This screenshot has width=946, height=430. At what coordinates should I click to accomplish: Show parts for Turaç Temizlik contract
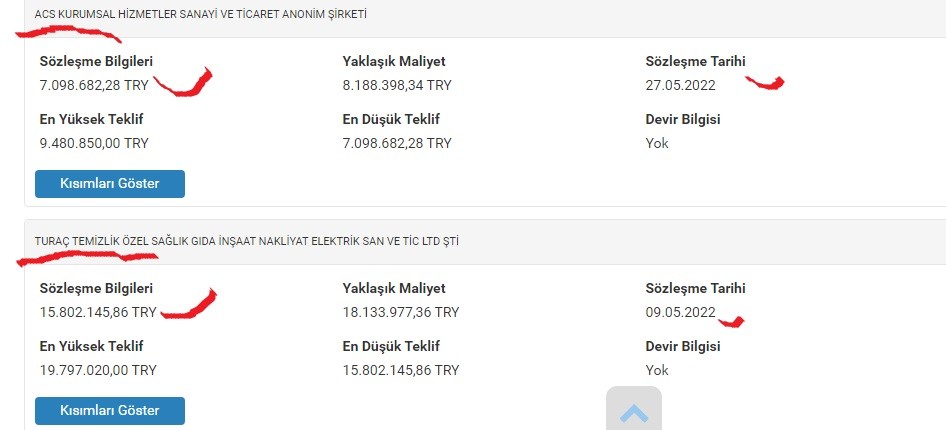110,411
